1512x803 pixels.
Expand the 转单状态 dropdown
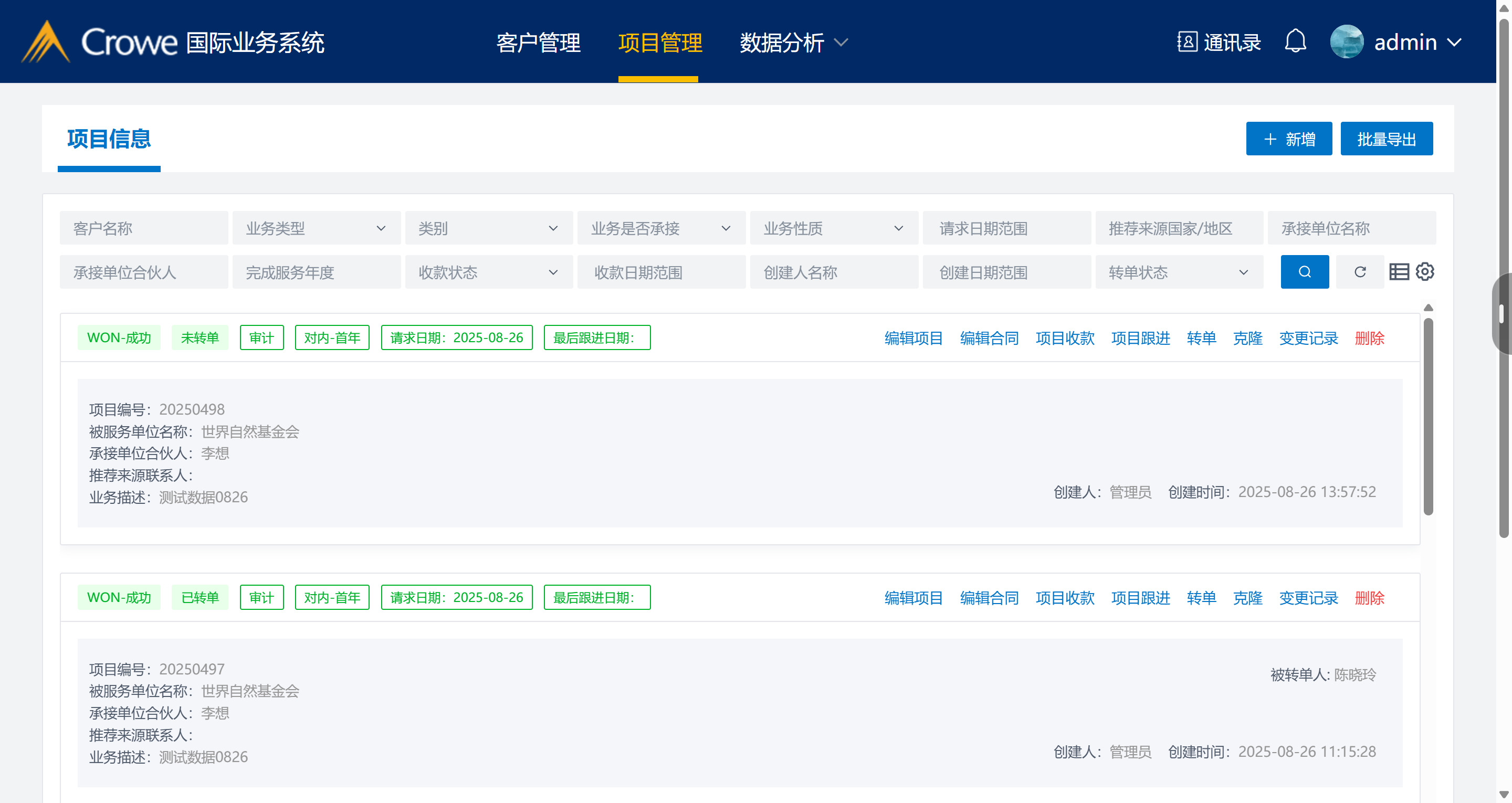(x=1179, y=272)
